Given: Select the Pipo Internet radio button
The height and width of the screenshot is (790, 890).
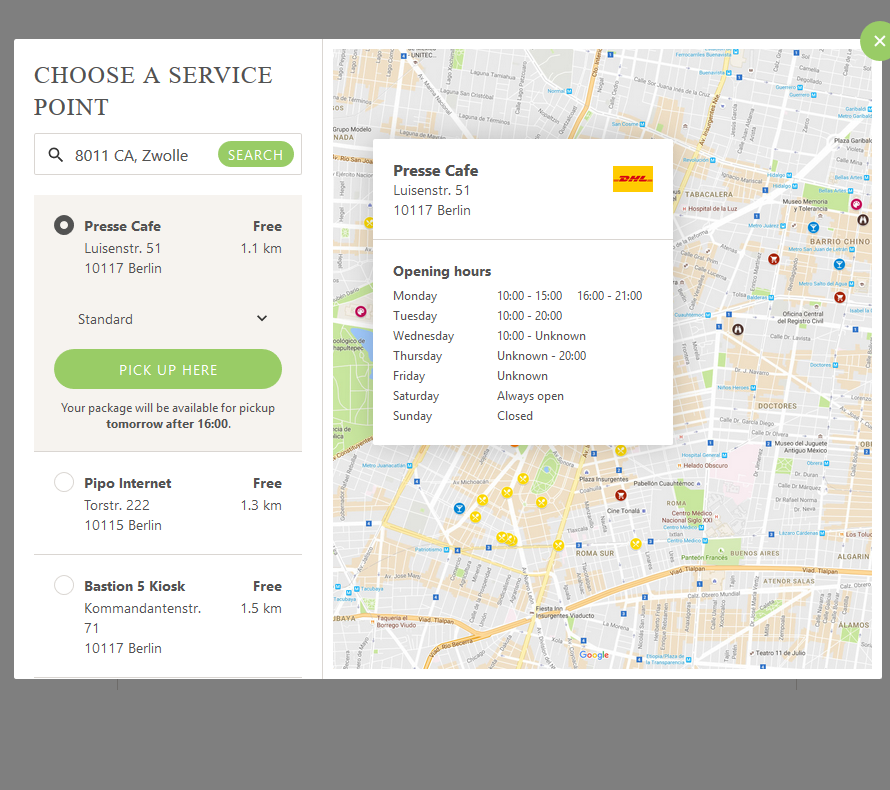Looking at the screenshot, I should [64, 482].
